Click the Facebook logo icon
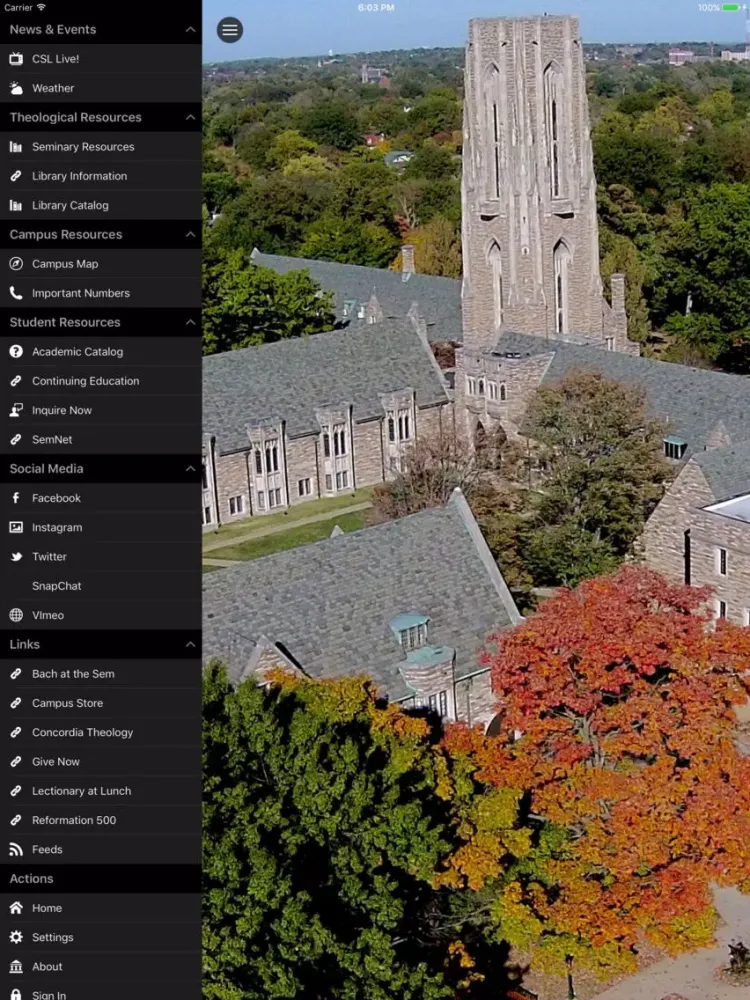Viewport: 750px width, 1000px height. 16,498
